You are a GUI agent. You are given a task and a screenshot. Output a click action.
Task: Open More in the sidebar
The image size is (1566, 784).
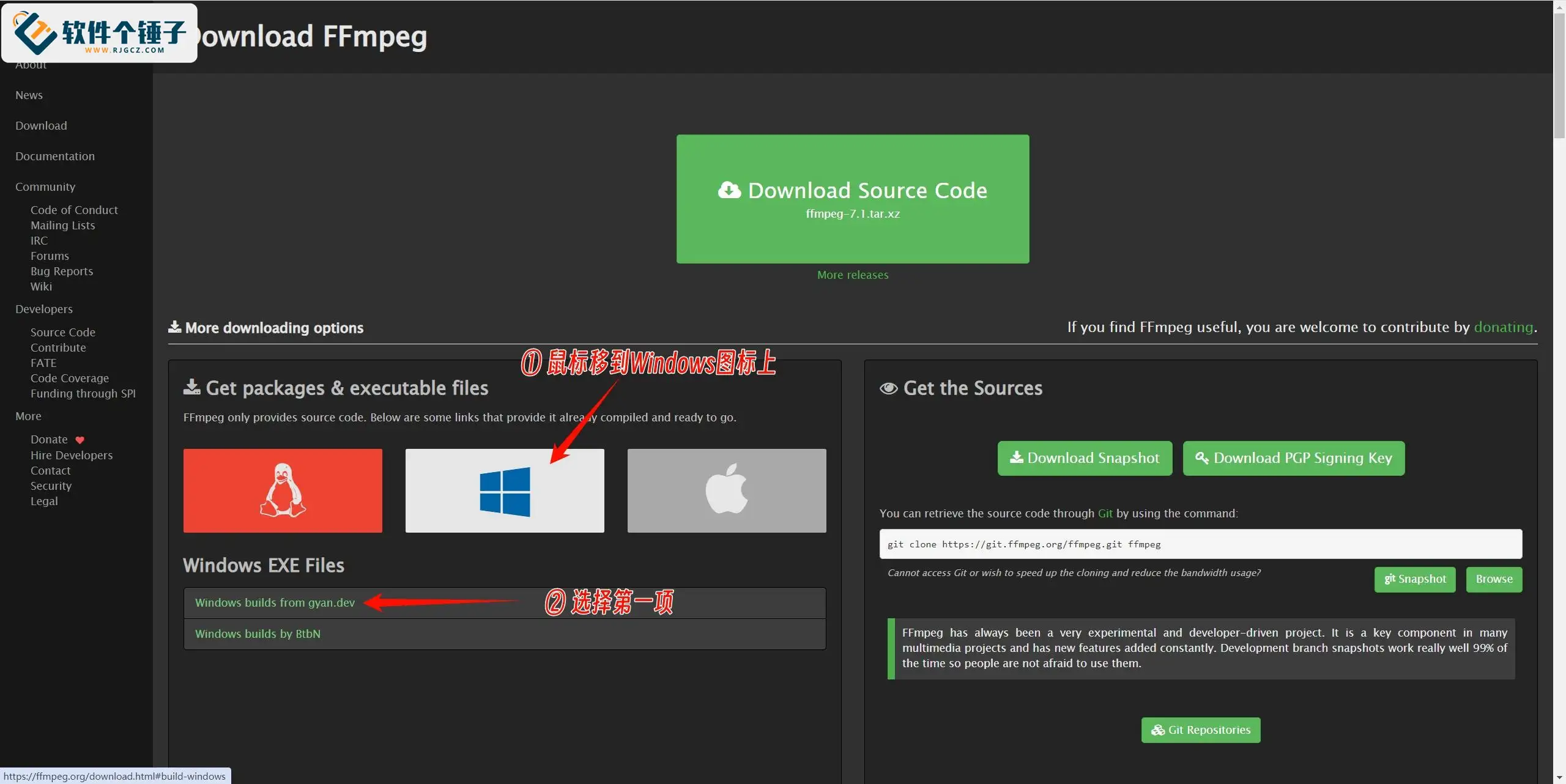(x=28, y=416)
